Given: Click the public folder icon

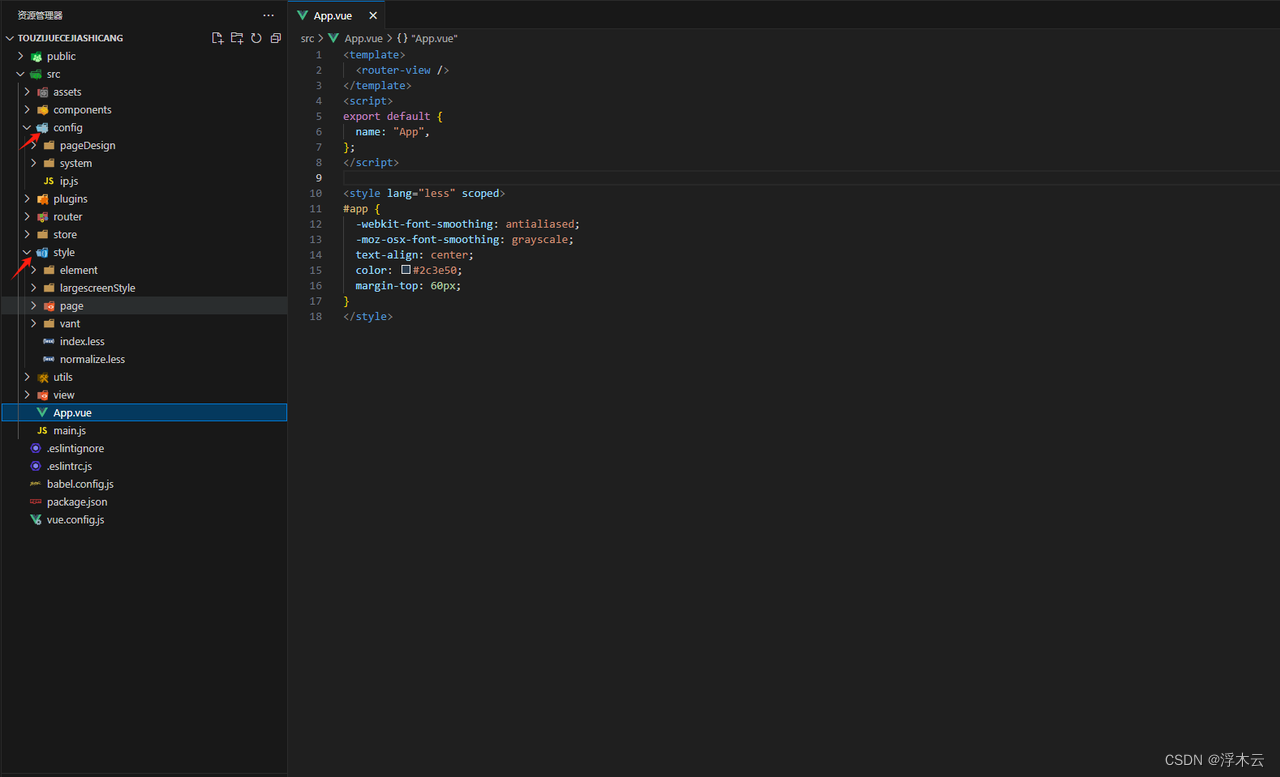Looking at the screenshot, I should (x=36, y=56).
